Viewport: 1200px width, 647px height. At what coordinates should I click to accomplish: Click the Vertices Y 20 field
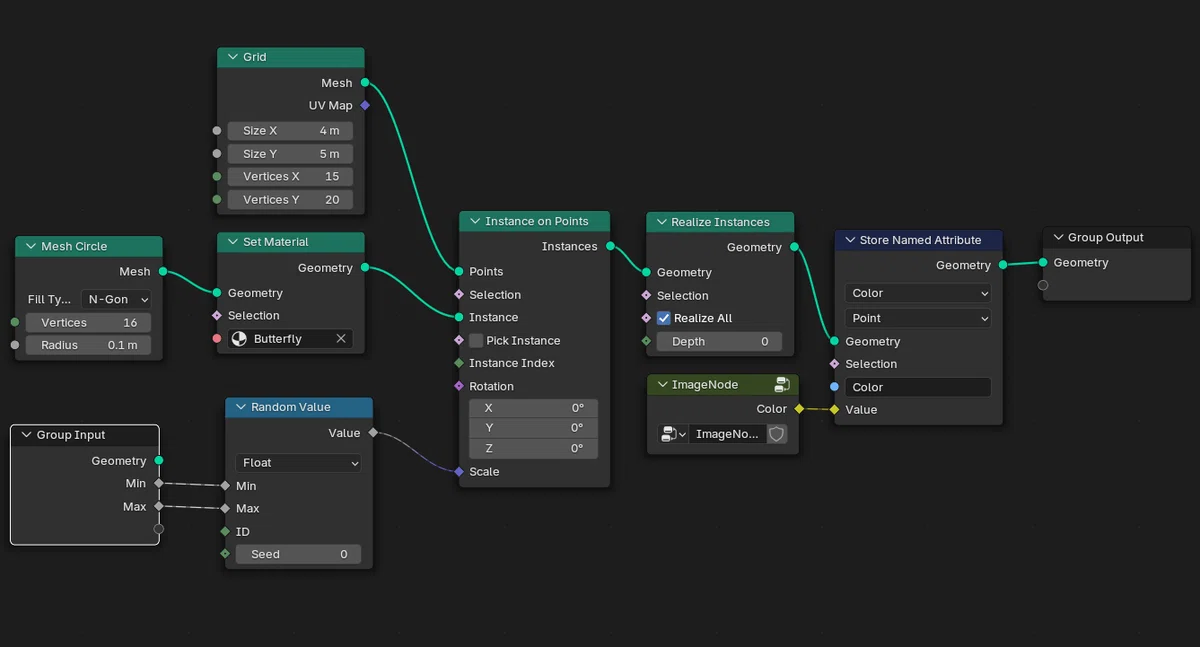coord(290,199)
